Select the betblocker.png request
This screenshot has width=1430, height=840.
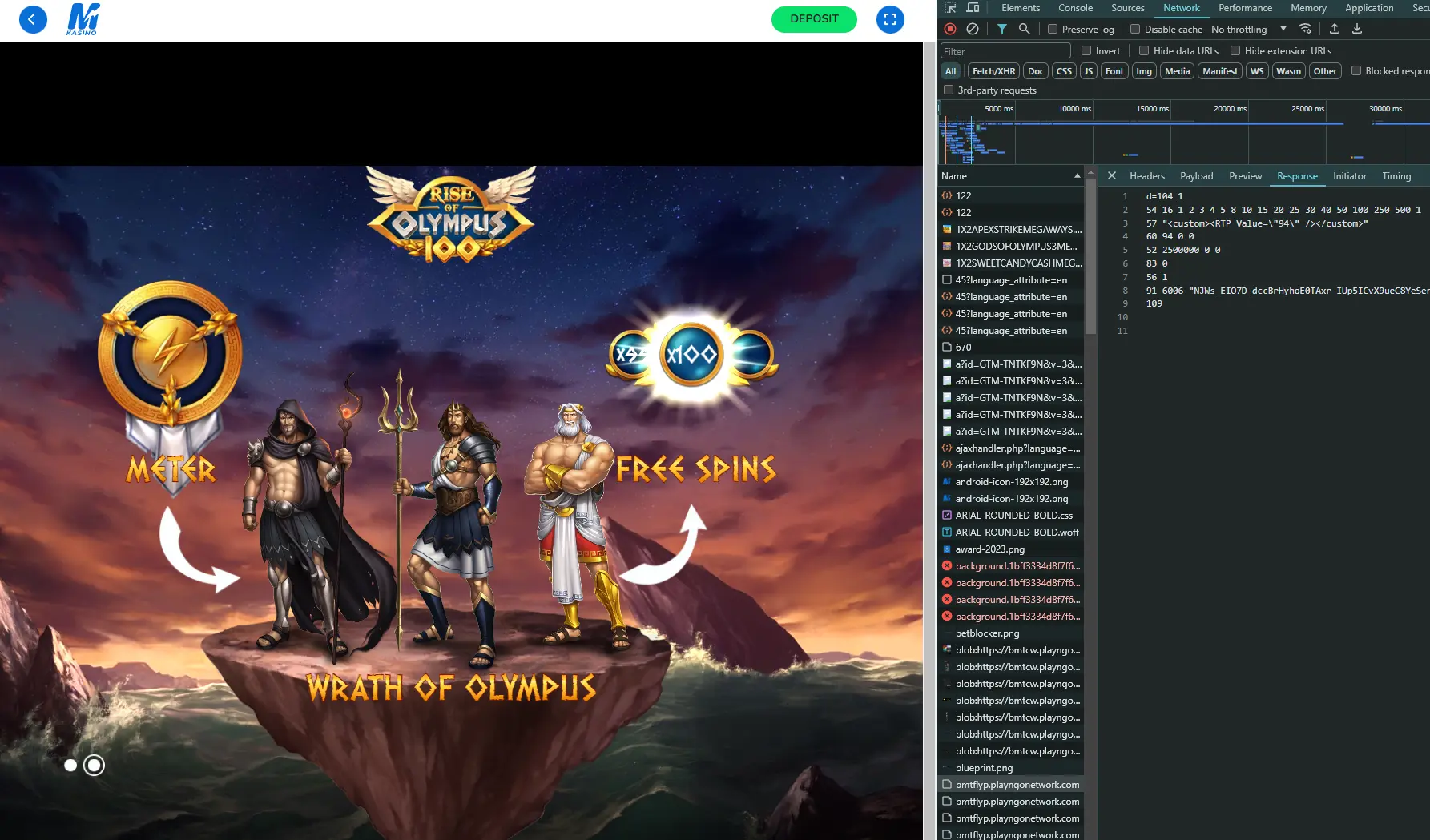[1011, 633]
